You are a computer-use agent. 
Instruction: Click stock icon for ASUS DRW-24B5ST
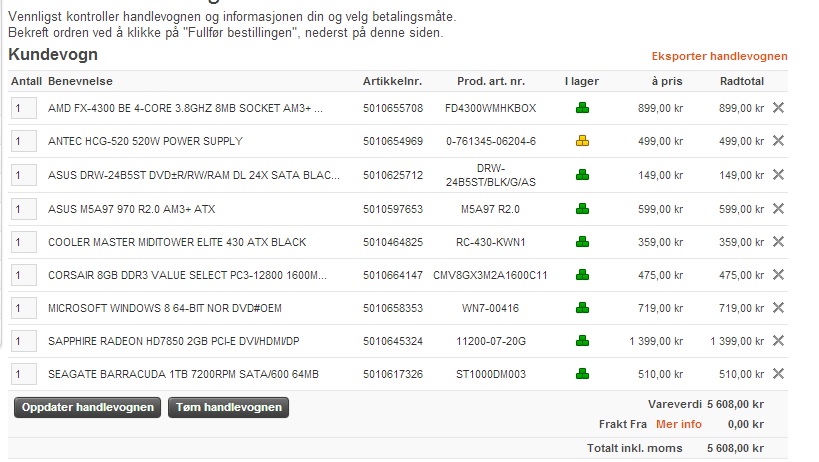(x=582, y=175)
